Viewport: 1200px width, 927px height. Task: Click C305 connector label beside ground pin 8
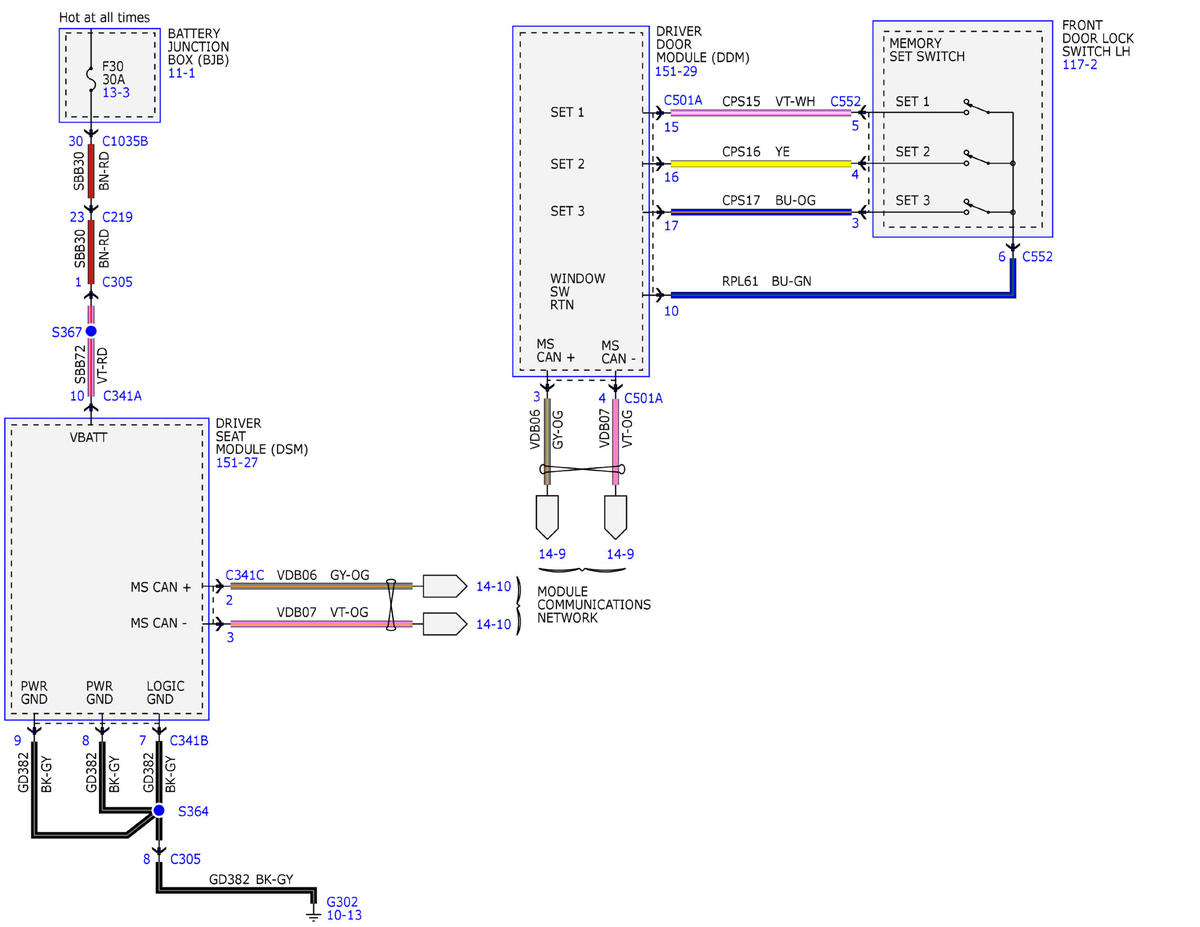click(x=186, y=859)
